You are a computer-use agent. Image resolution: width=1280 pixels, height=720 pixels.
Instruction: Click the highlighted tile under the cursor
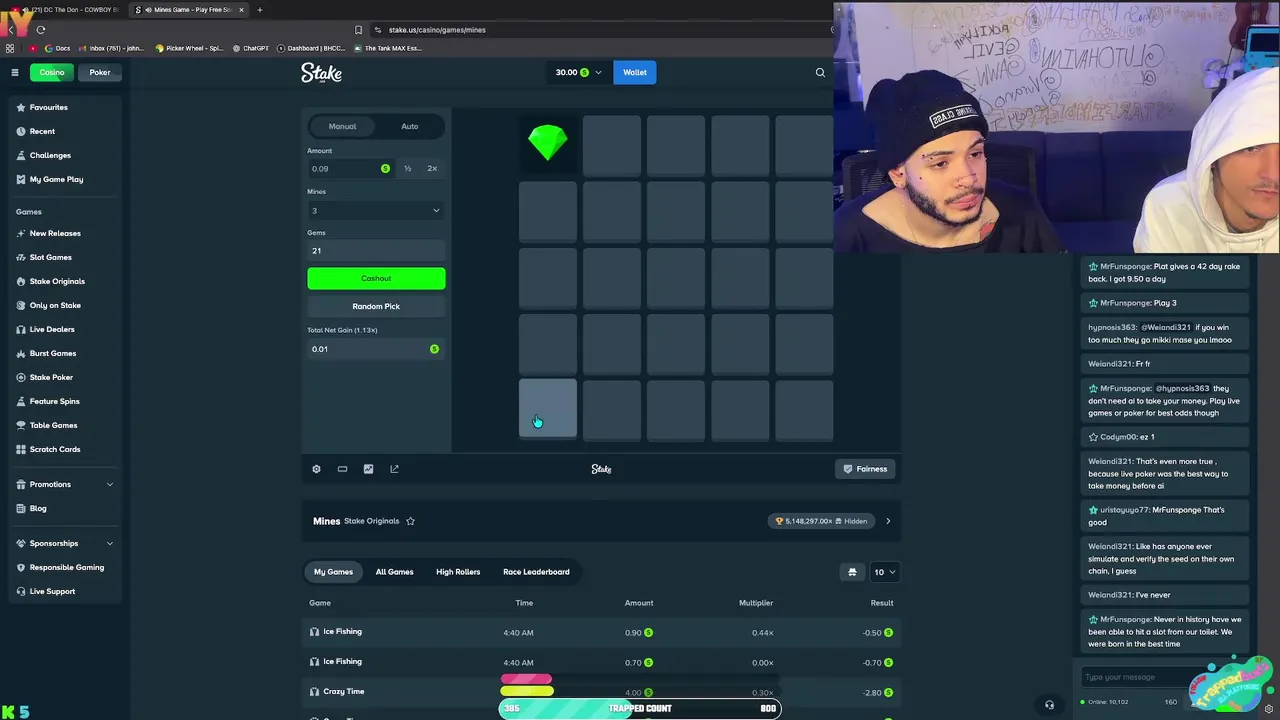point(547,408)
